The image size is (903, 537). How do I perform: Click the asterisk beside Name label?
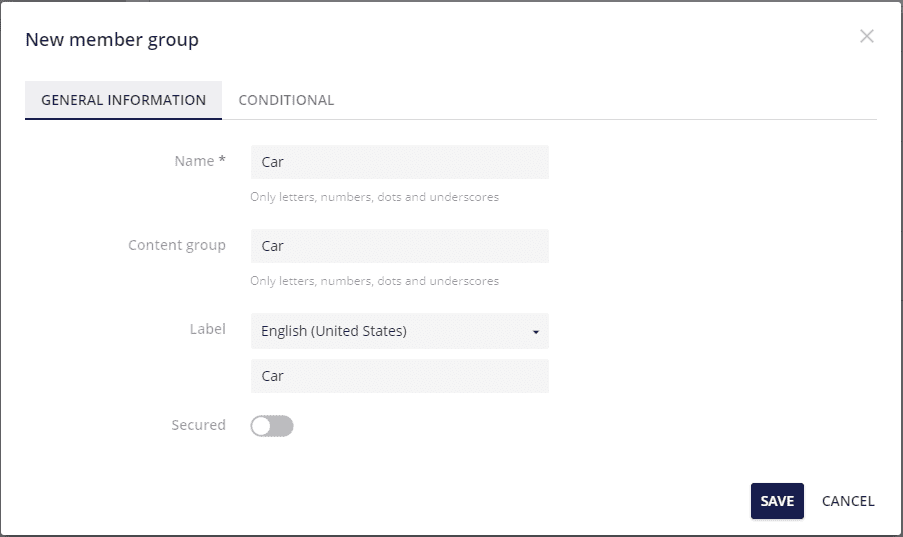tap(222, 160)
